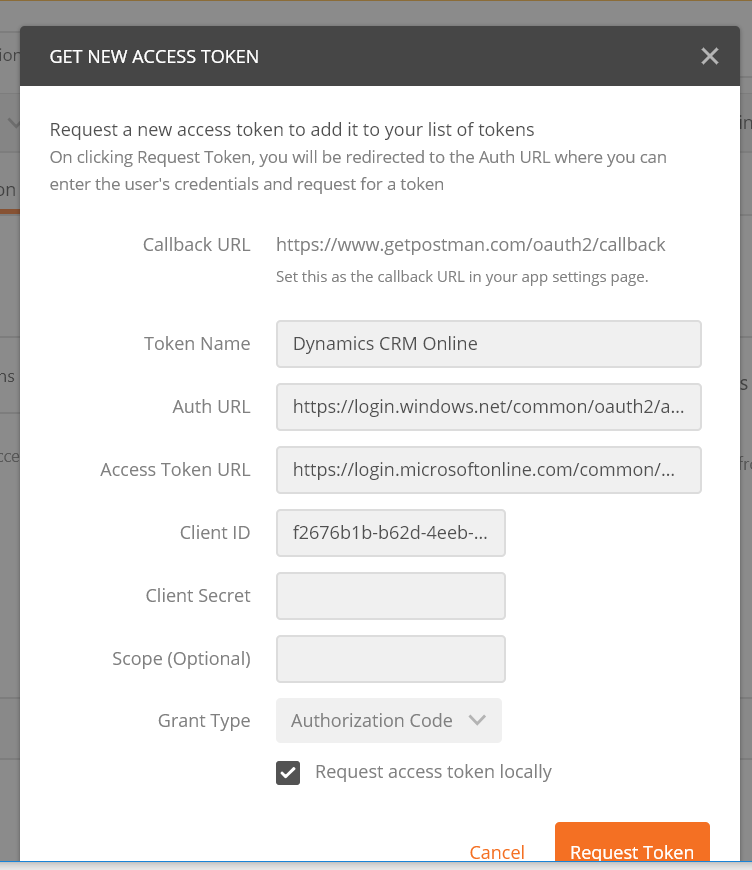Image resolution: width=752 pixels, height=870 pixels.
Task: Cancel the access token request
Action: (497, 852)
